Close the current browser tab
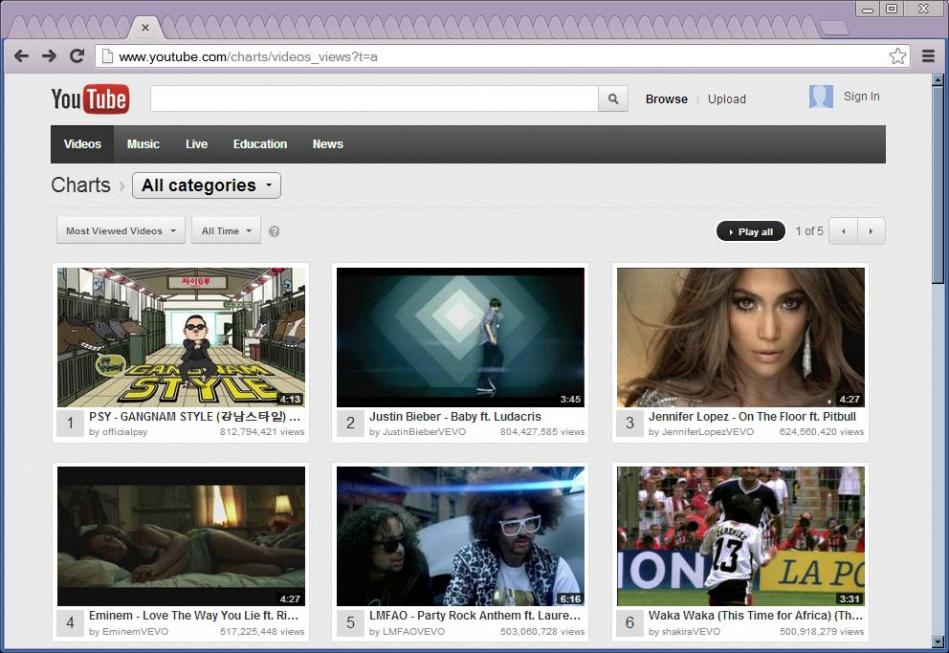Viewport: 949px width, 653px height. click(x=145, y=27)
